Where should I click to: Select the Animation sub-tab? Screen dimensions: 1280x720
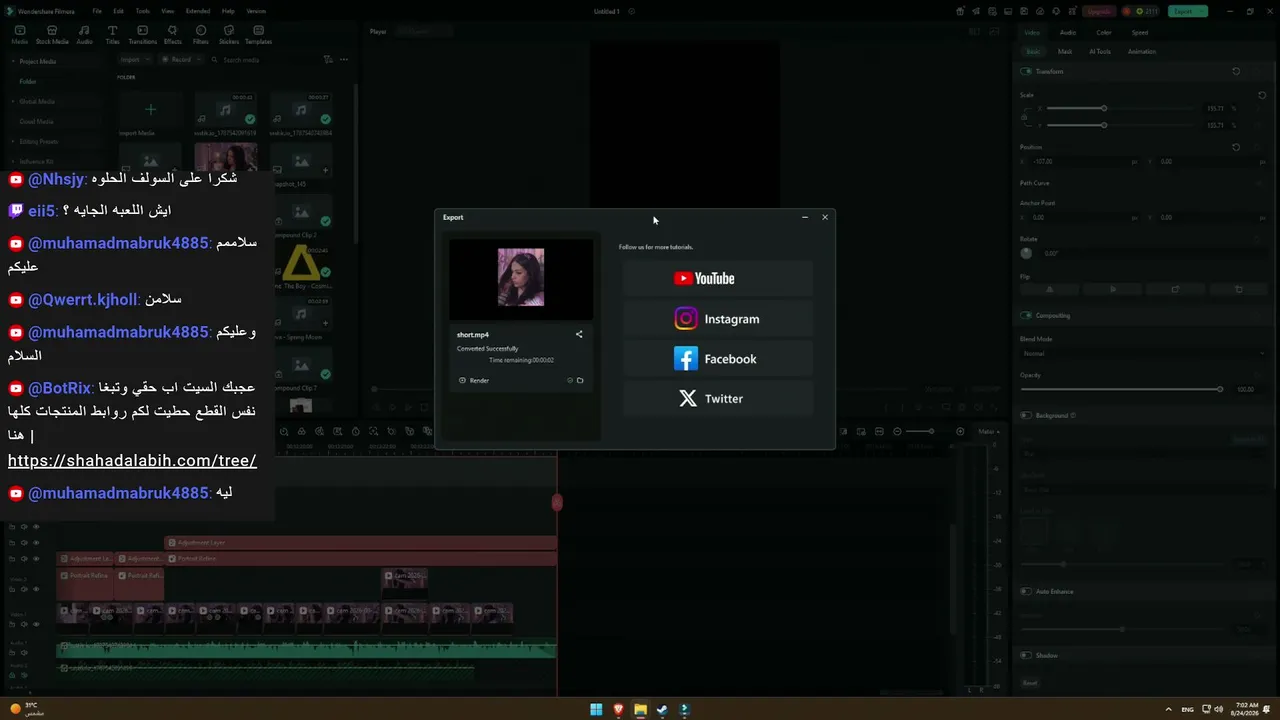point(1142,51)
